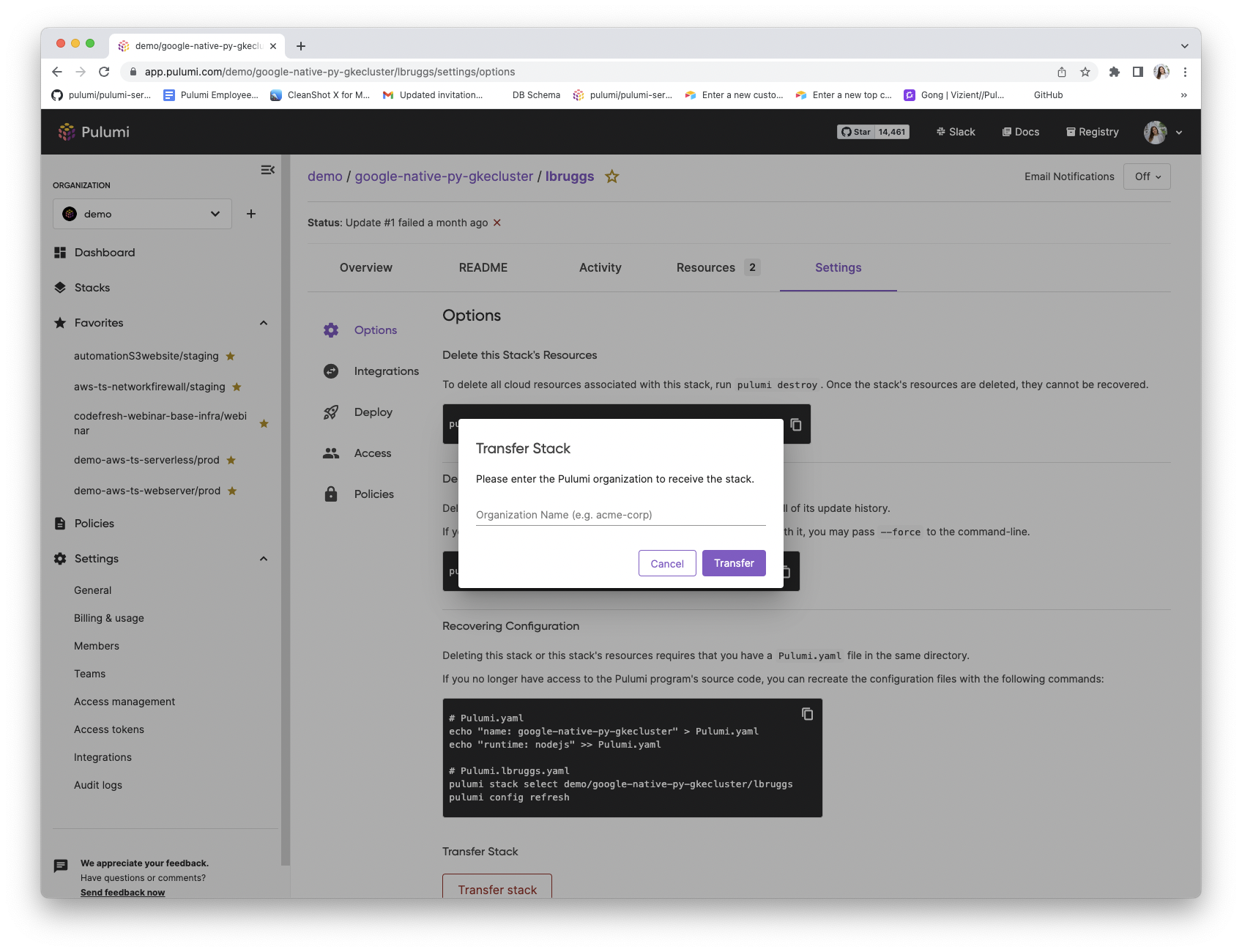
Task: Go back in browser history
Action: pyautogui.click(x=57, y=72)
